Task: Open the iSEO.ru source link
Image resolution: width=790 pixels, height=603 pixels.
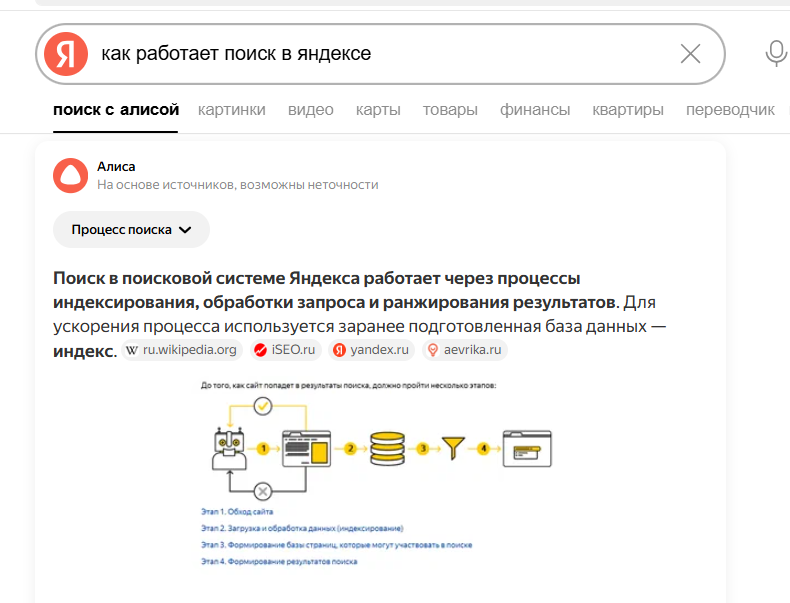Action: (285, 350)
